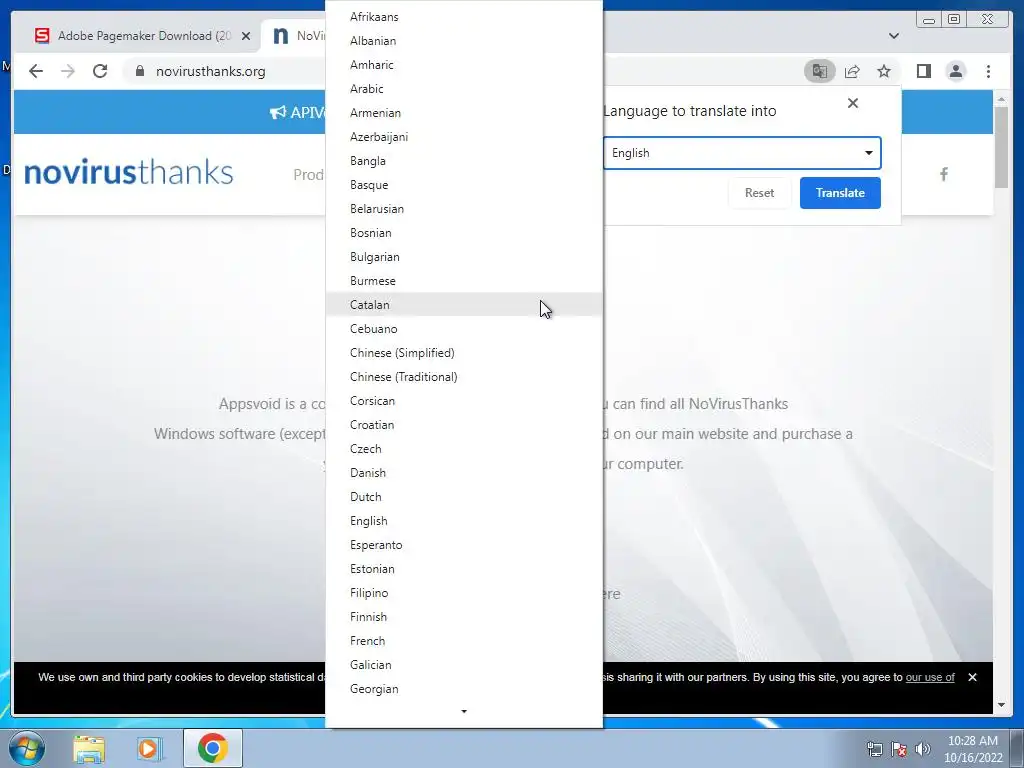Click the share page icon

[852, 71]
